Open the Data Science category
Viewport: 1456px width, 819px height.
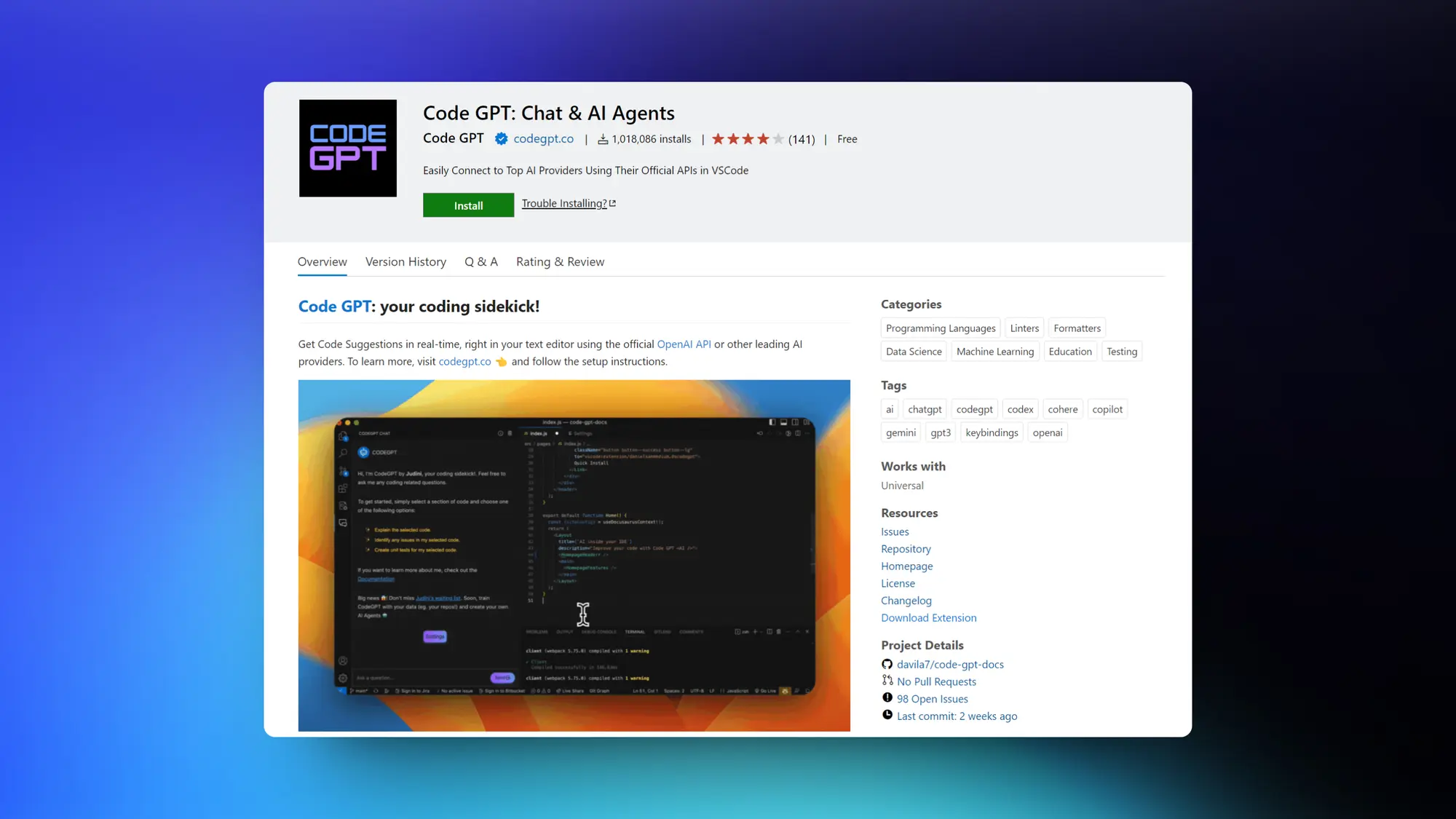pos(914,352)
